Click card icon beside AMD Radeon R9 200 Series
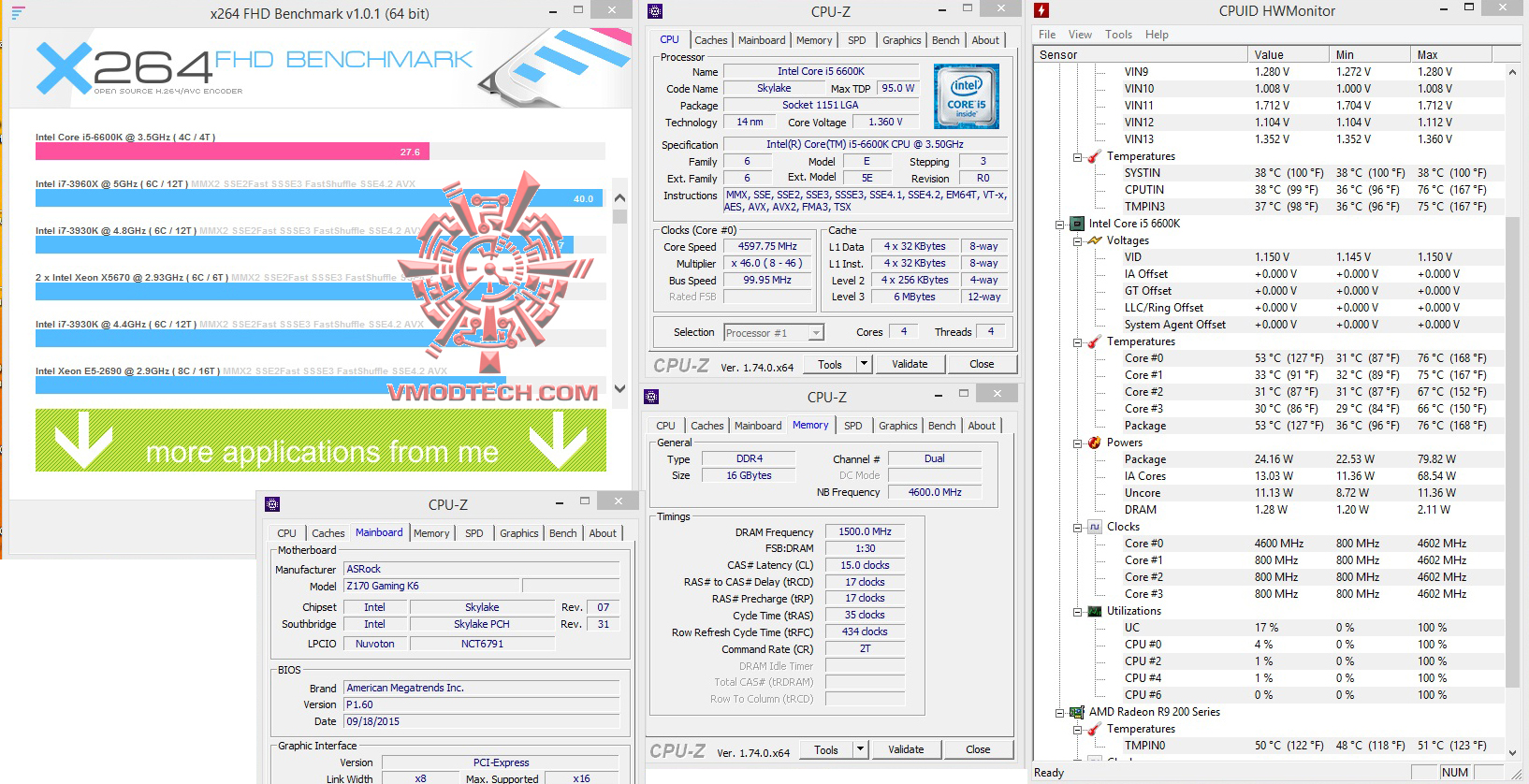The image size is (1529, 784). [x=1076, y=712]
